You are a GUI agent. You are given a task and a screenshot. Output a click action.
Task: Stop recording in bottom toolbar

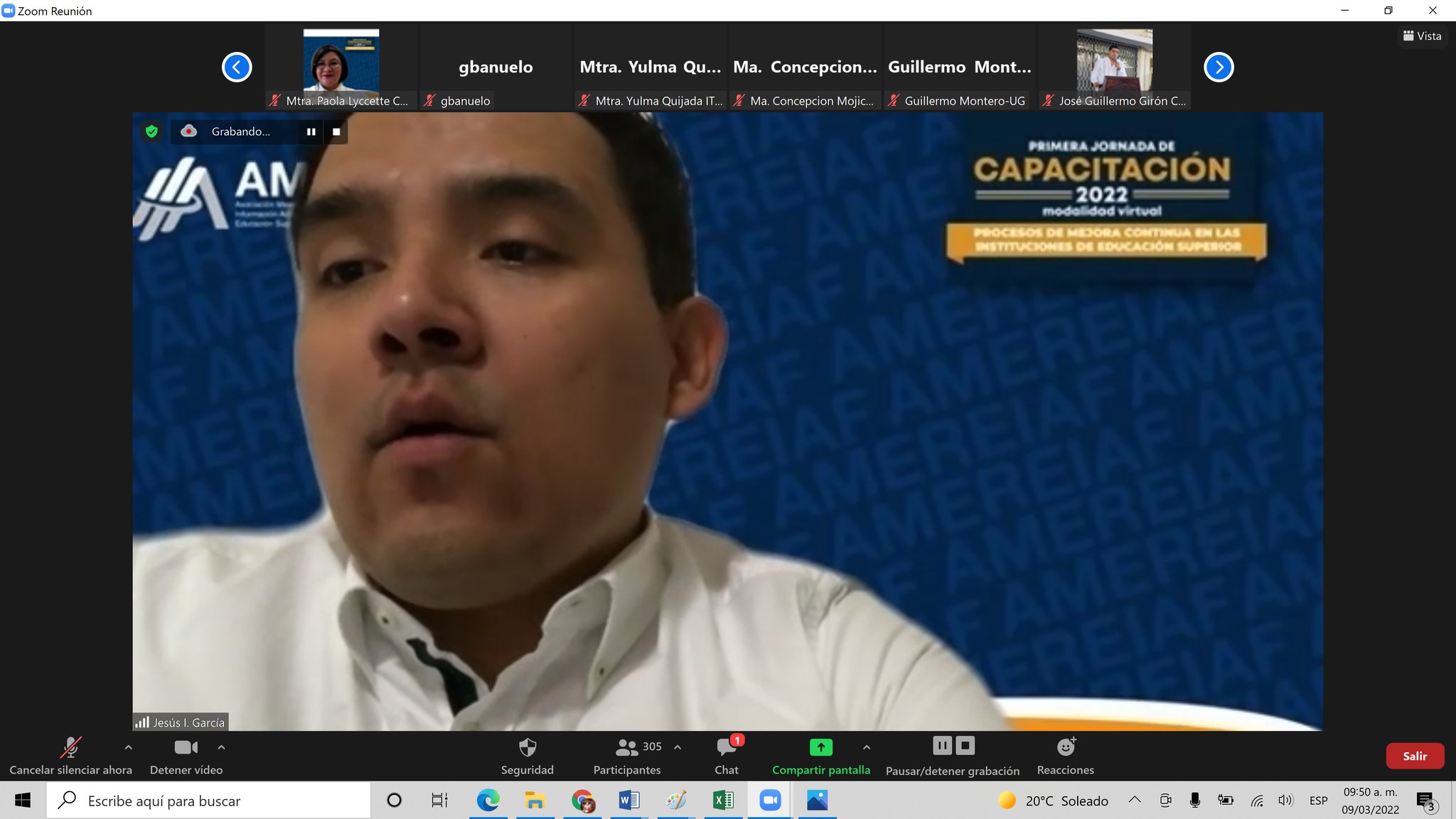click(965, 746)
